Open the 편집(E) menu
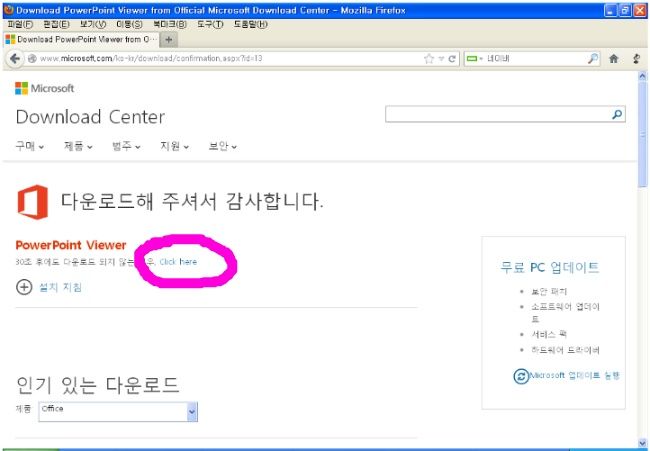The height and width of the screenshot is (451, 650). 56,24
